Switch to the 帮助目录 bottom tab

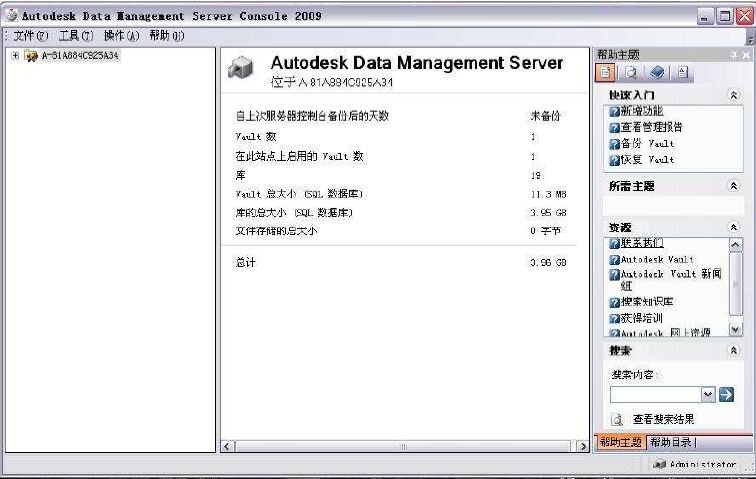pyautogui.click(x=670, y=442)
